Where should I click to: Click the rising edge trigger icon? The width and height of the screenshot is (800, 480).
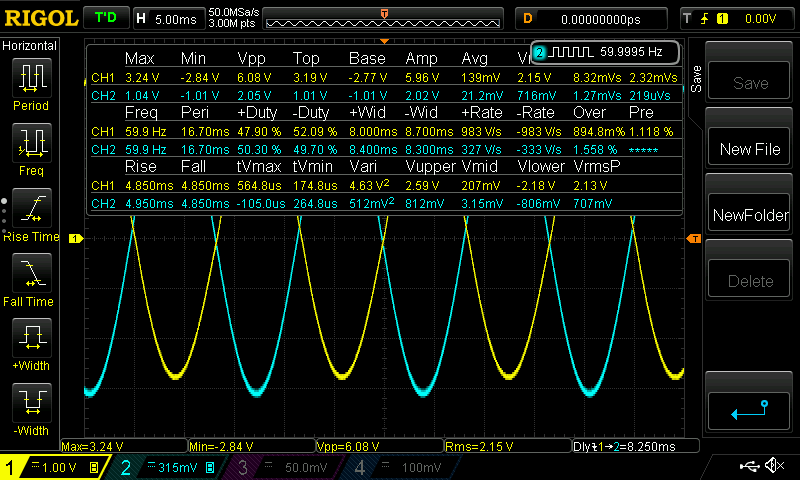pos(705,19)
